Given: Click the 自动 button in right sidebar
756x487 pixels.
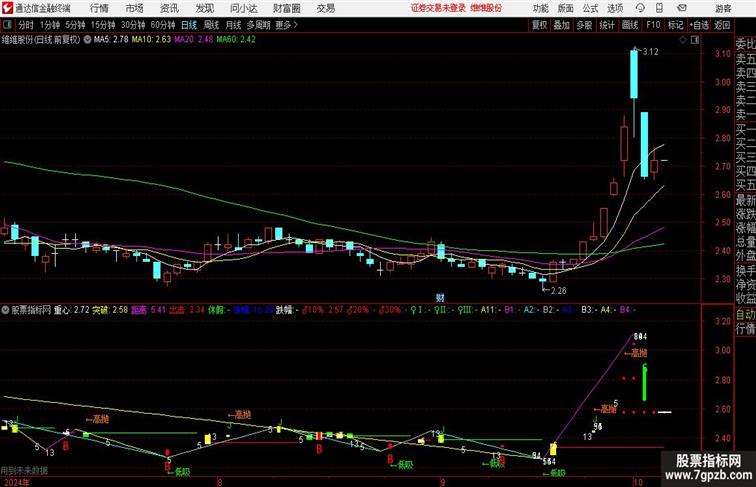Looking at the screenshot, I should pos(745,315).
